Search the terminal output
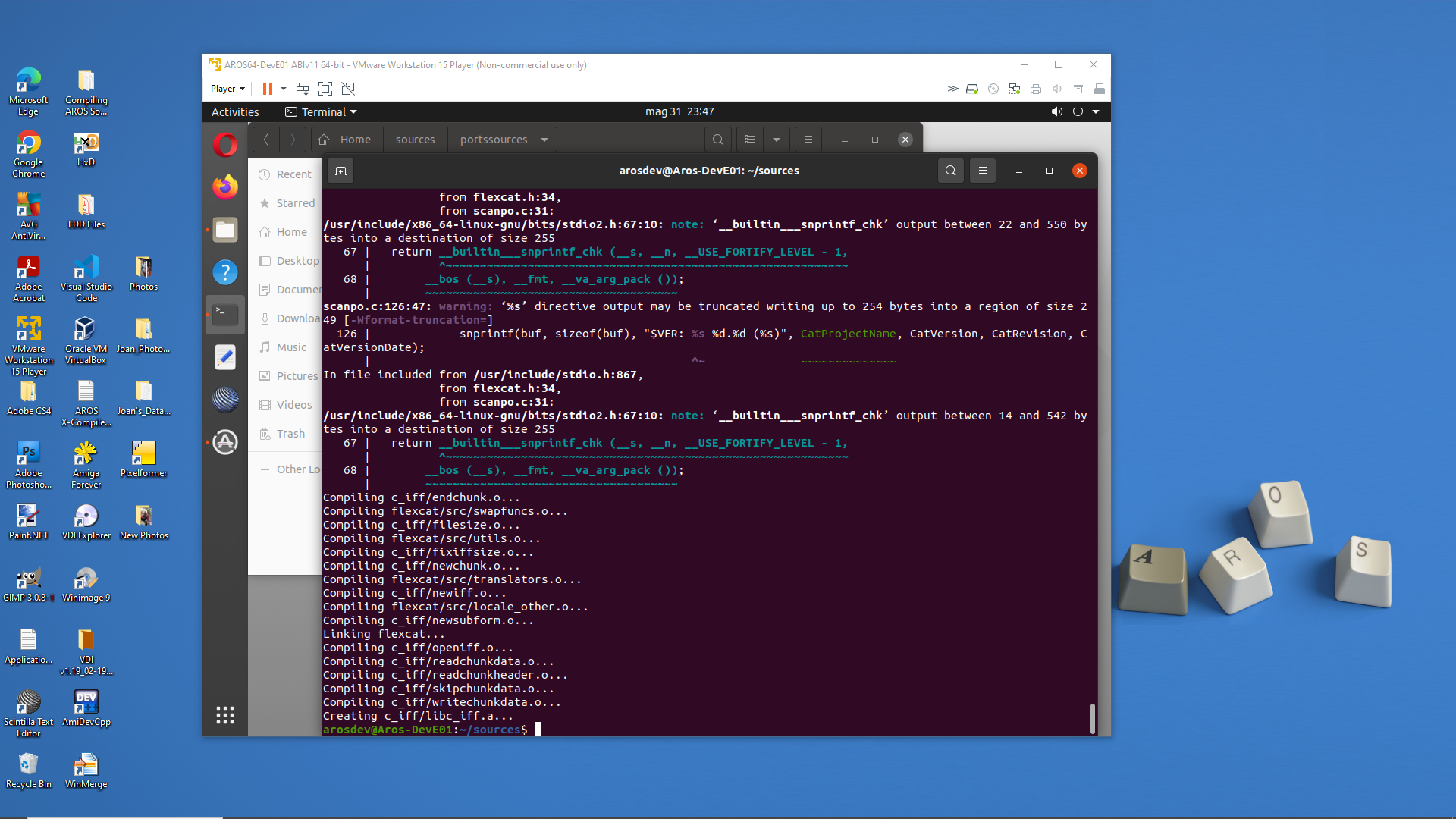Viewport: 1456px width, 819px height. pos(951,171)
